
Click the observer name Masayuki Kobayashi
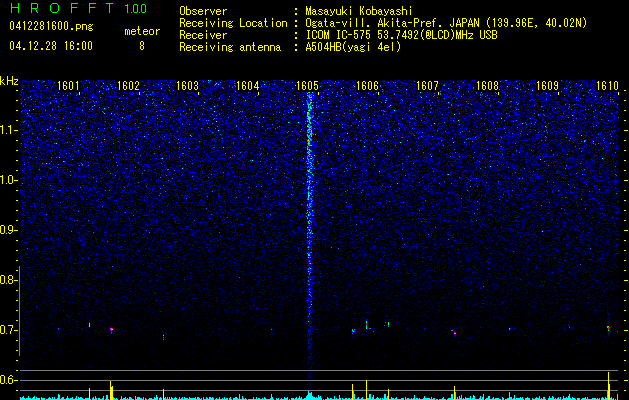359,11
